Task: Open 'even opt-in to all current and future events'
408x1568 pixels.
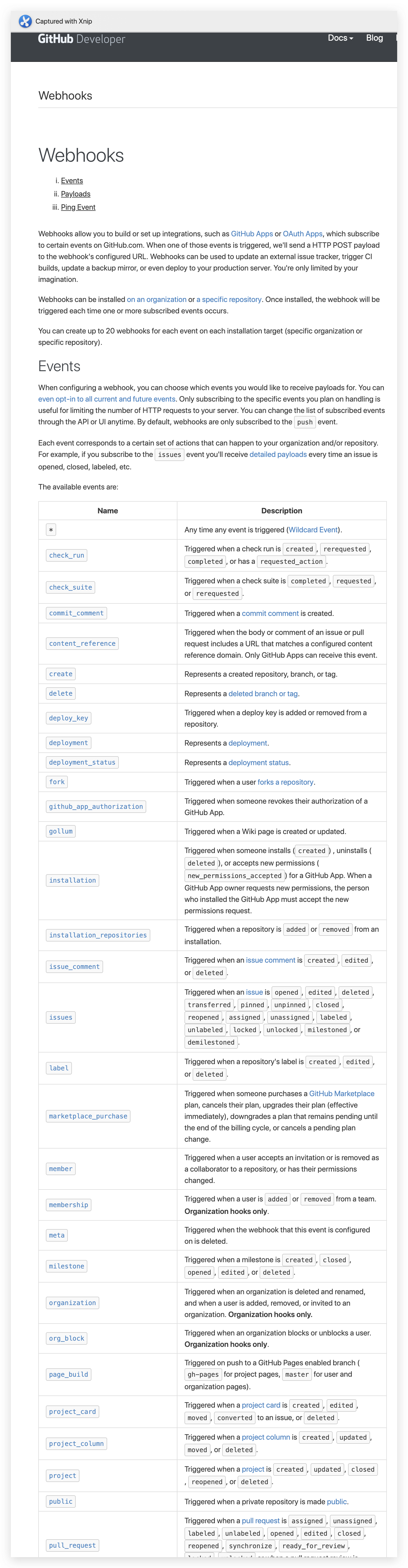Action: [107, 399]
